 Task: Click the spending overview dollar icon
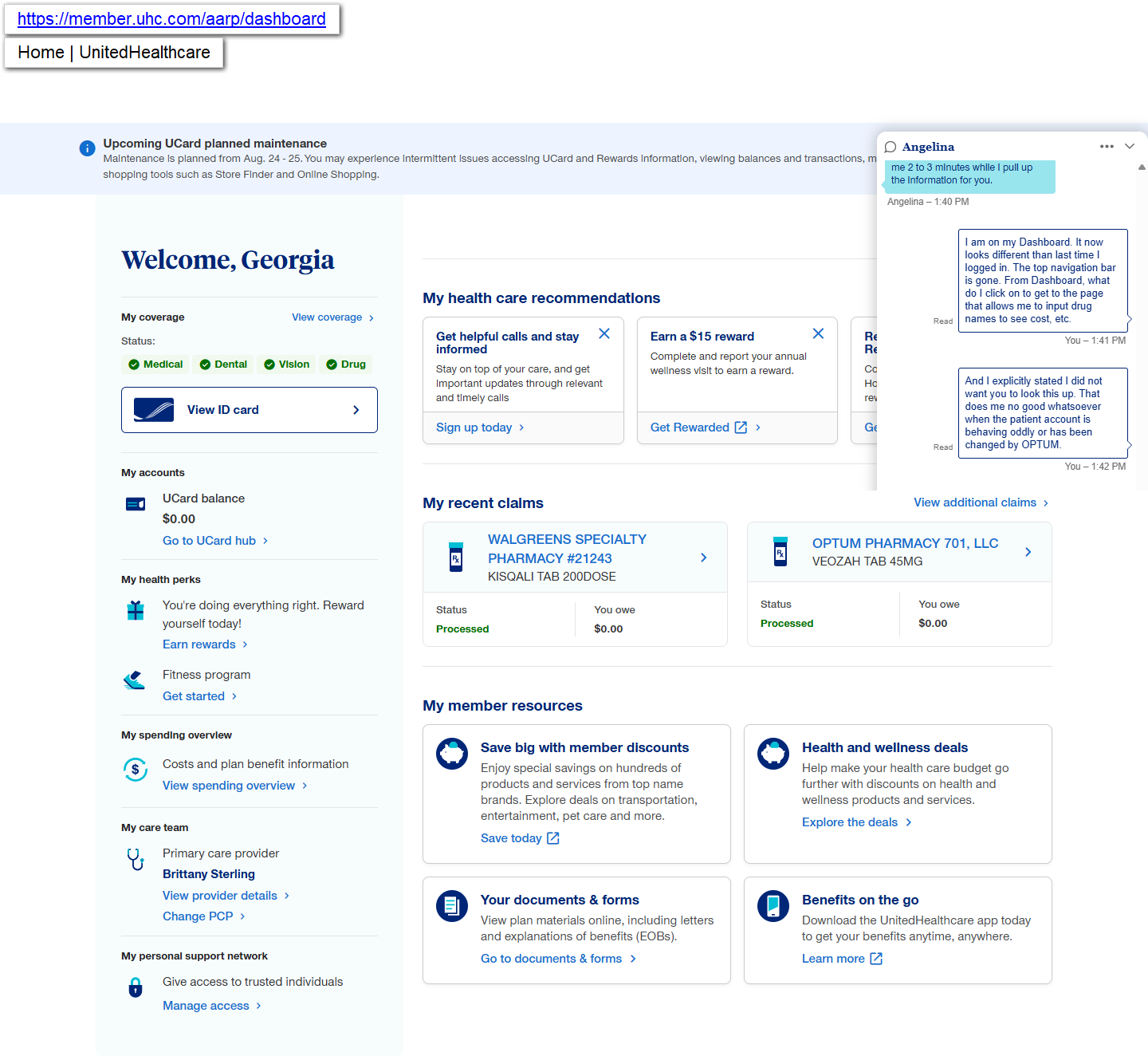tap(136, 770)
